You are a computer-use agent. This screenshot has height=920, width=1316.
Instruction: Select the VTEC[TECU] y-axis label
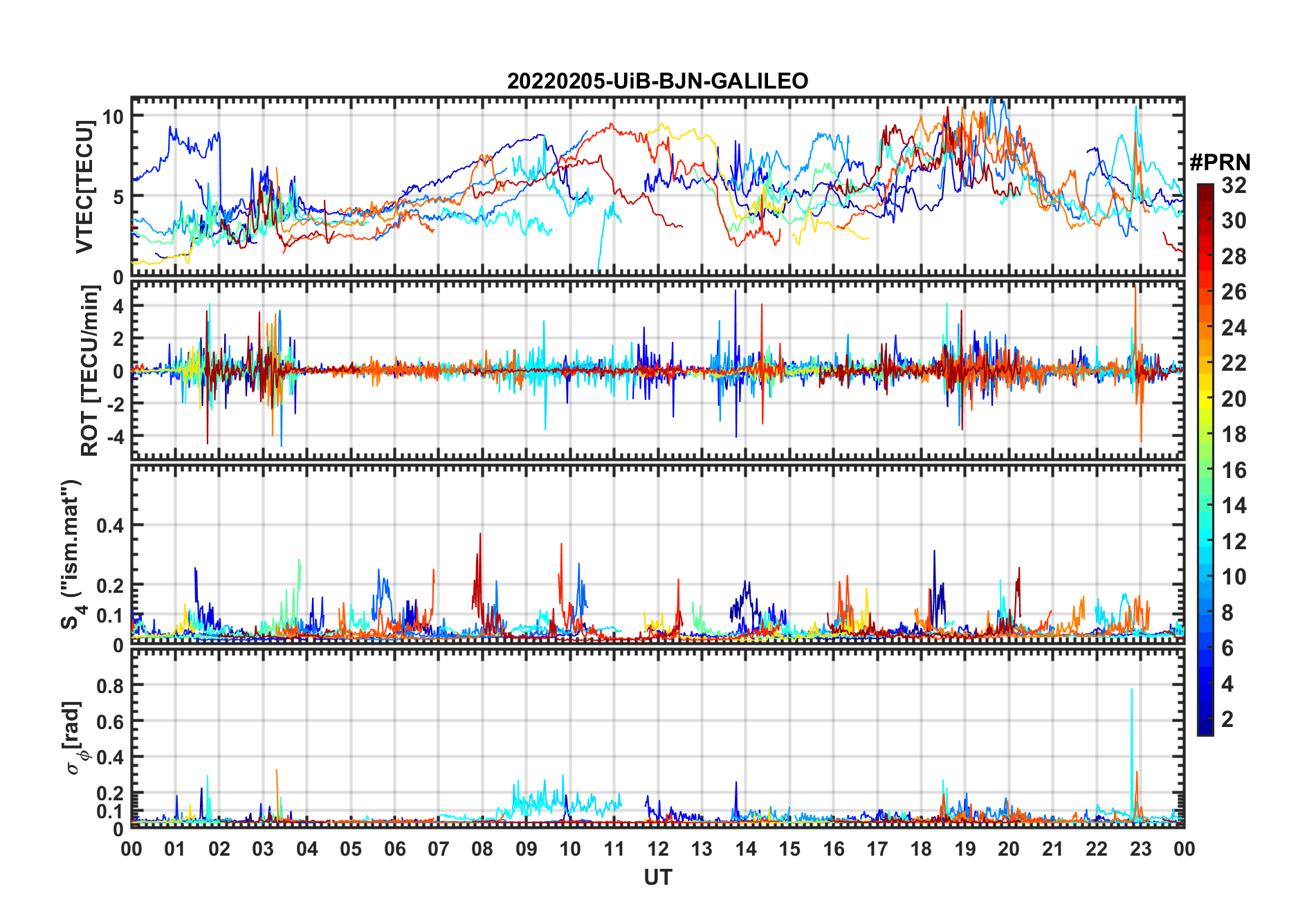point(84,187)
